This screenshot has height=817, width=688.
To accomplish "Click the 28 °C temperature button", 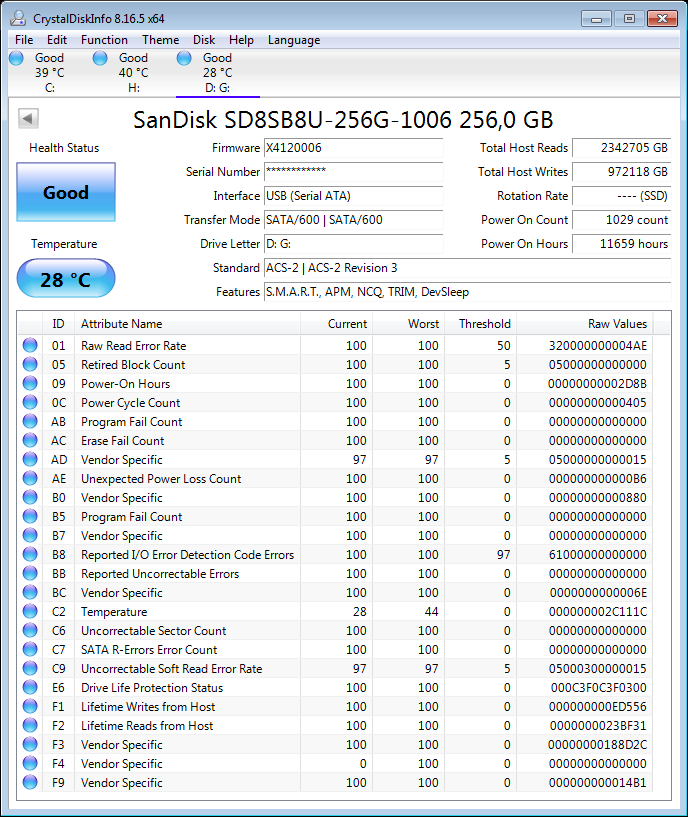I will (x=66, y=279).
